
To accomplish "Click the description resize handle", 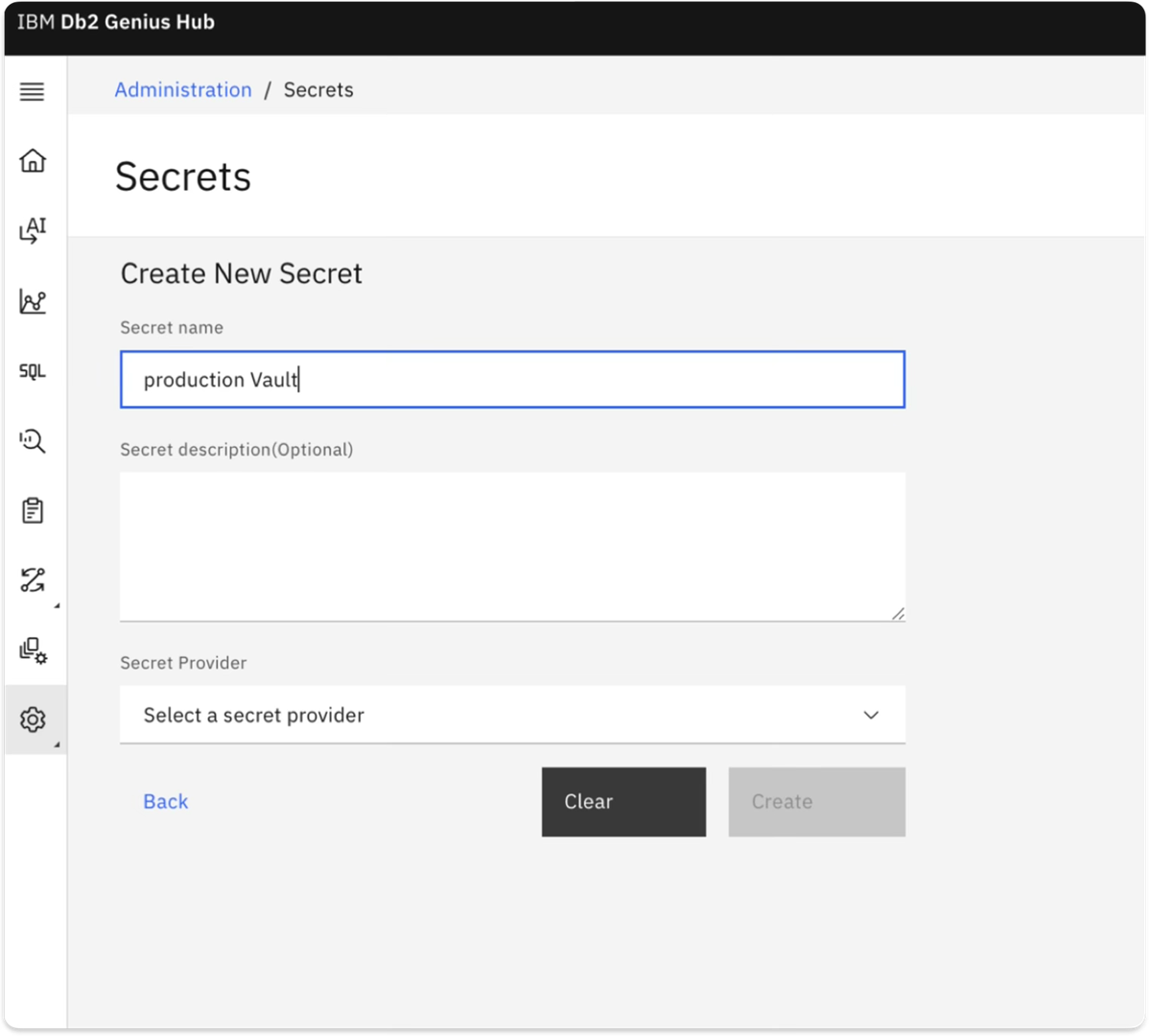I will coord(898,614).
